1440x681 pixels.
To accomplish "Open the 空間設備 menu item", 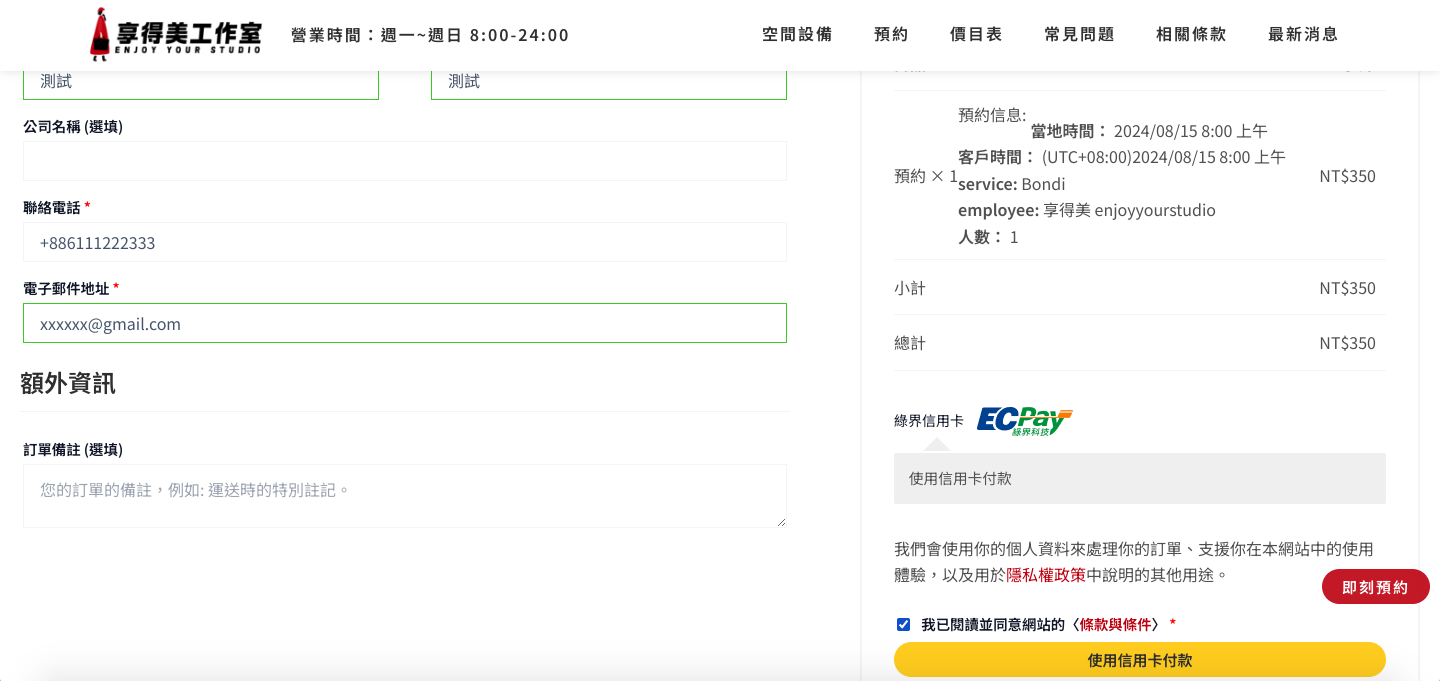I will 796,34.
